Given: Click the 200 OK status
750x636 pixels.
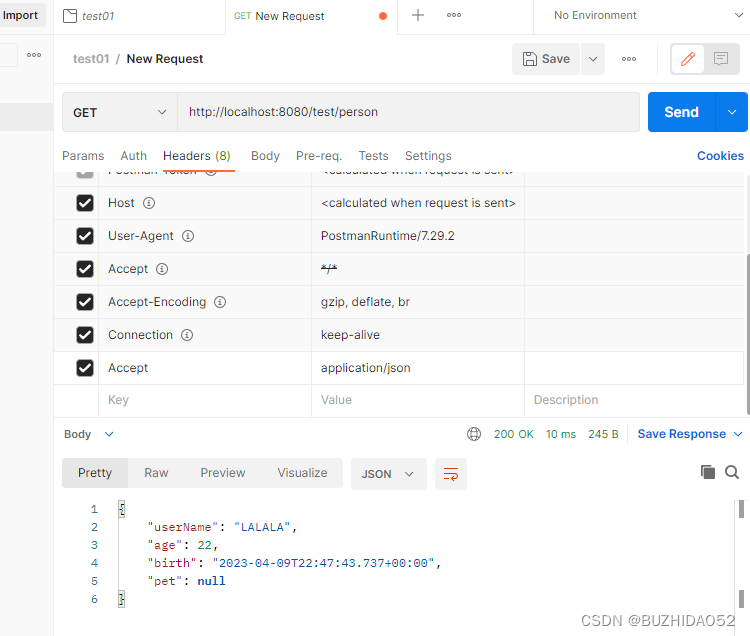Looking at the screenshot, I should point(513,434).
